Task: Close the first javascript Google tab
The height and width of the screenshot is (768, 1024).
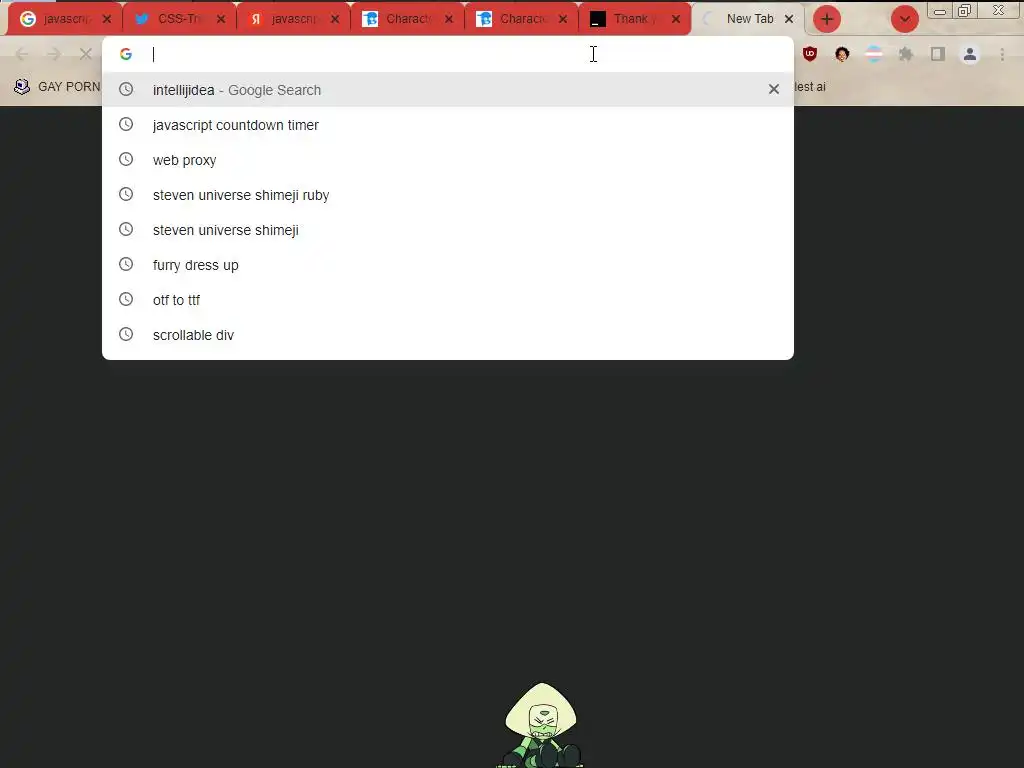Action: [x=107, y=19]
